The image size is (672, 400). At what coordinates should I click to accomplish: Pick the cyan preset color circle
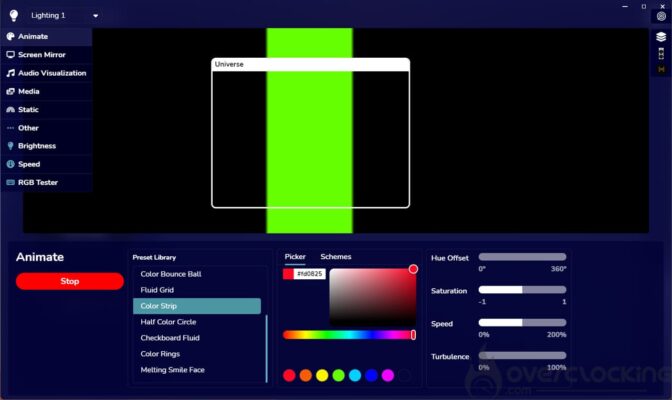click(x=355, y=376)
